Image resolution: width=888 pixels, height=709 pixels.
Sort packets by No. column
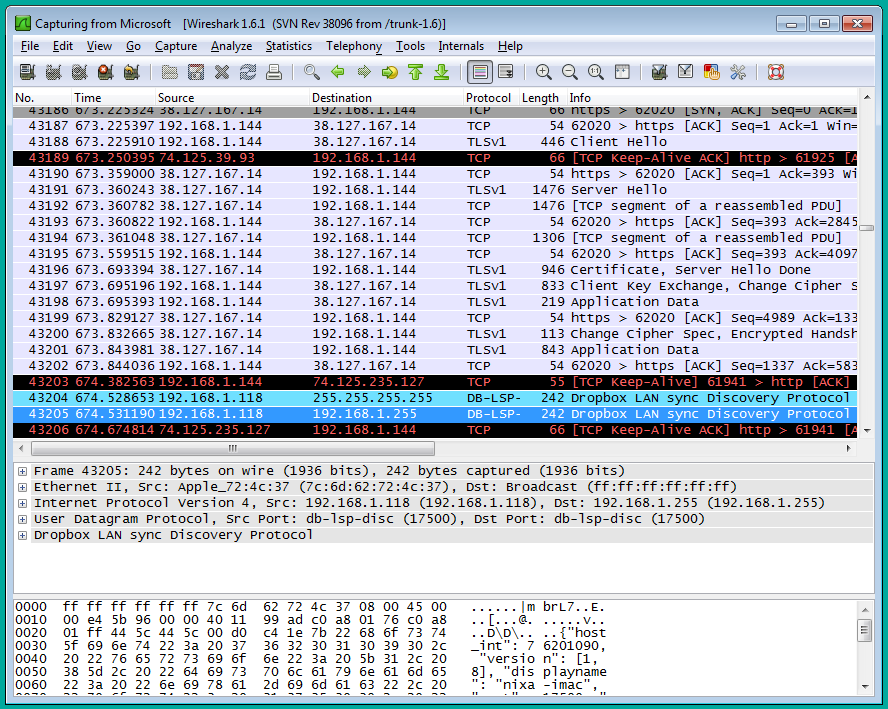coord(42,97)
